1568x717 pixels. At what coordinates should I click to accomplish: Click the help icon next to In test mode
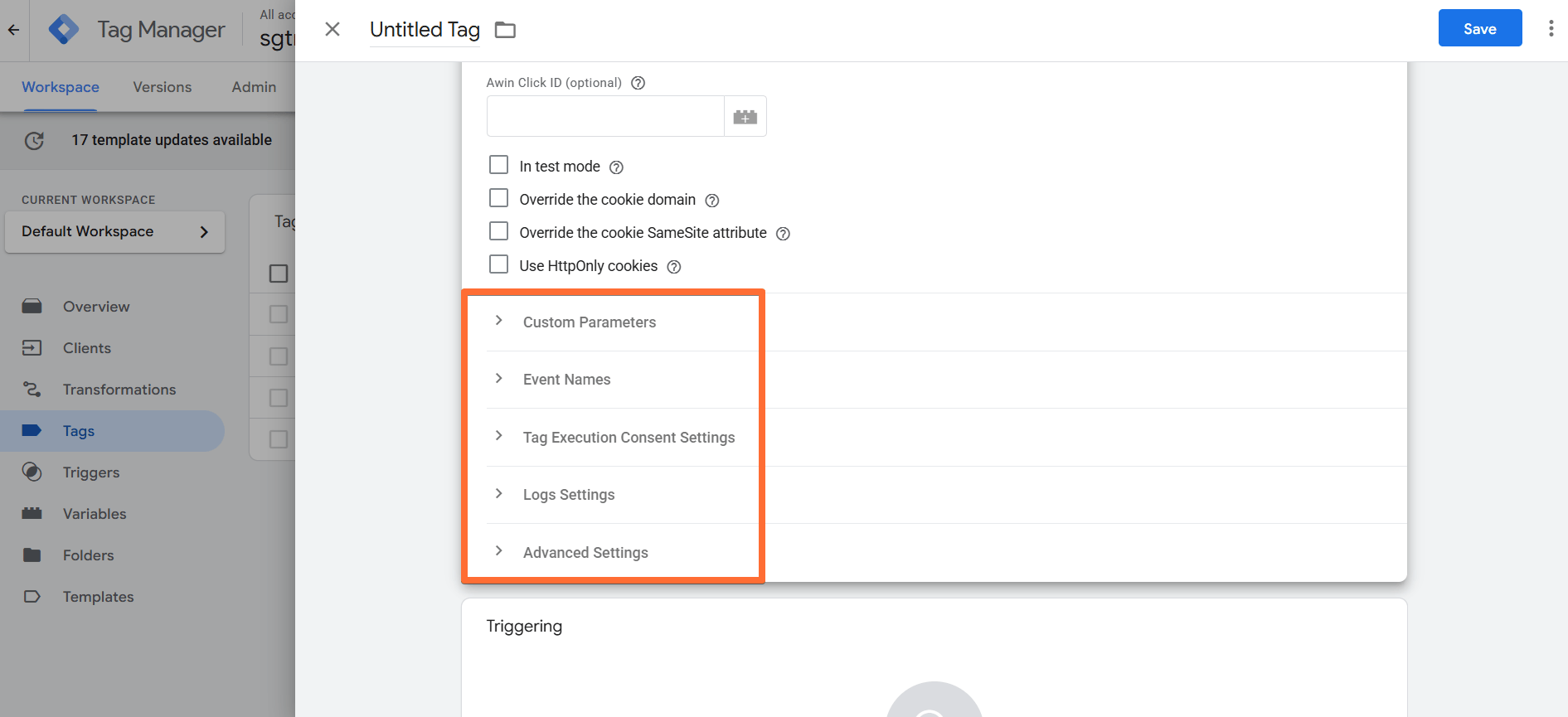pos(616,167)
